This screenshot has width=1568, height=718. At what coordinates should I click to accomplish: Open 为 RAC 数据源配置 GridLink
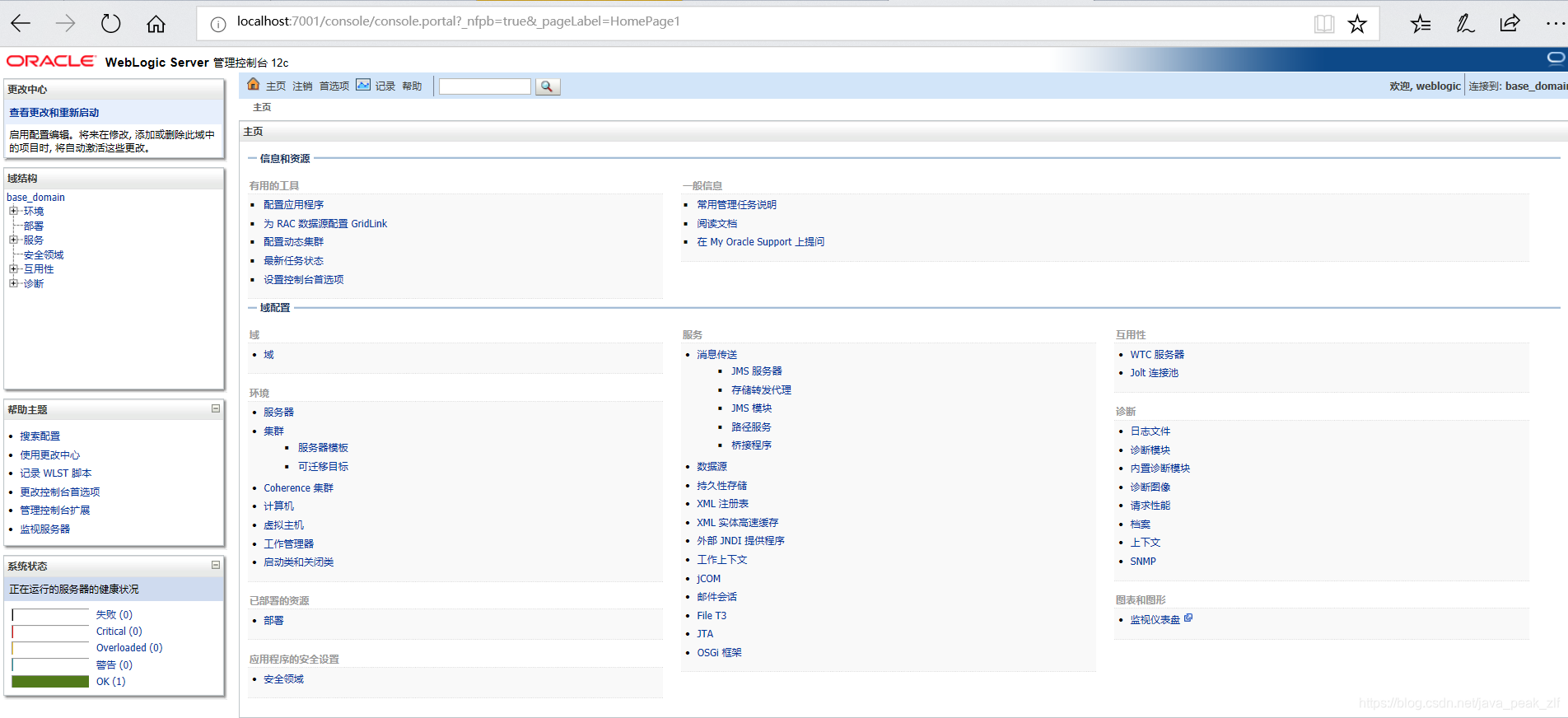[x=325, y=223]
